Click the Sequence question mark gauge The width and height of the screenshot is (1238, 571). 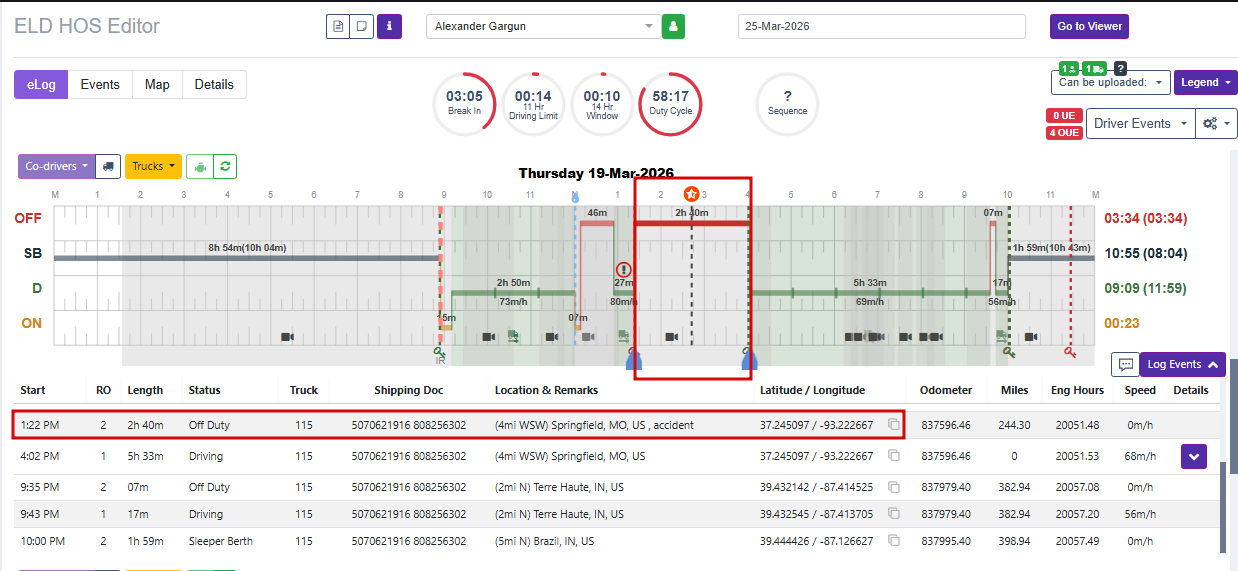pos(788,103)
